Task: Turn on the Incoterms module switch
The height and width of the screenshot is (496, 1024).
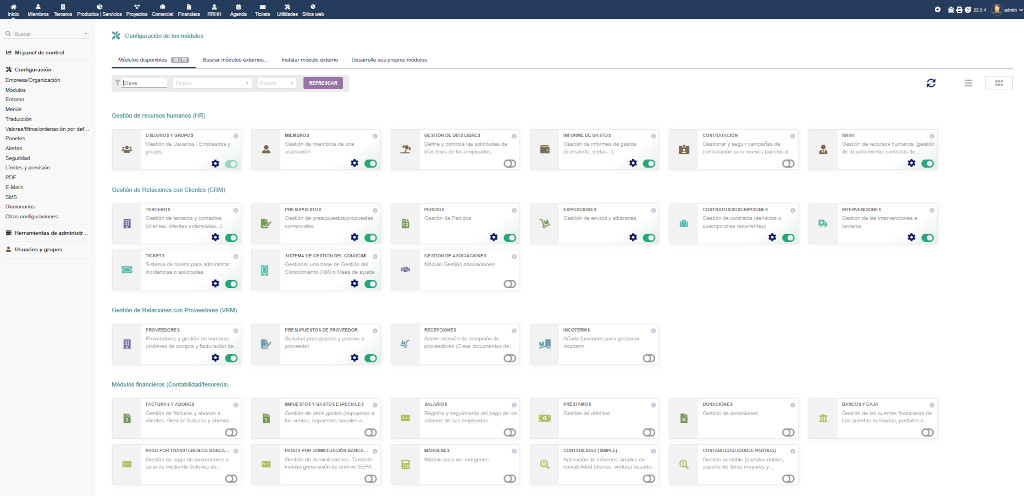Action: pos(649,358)
